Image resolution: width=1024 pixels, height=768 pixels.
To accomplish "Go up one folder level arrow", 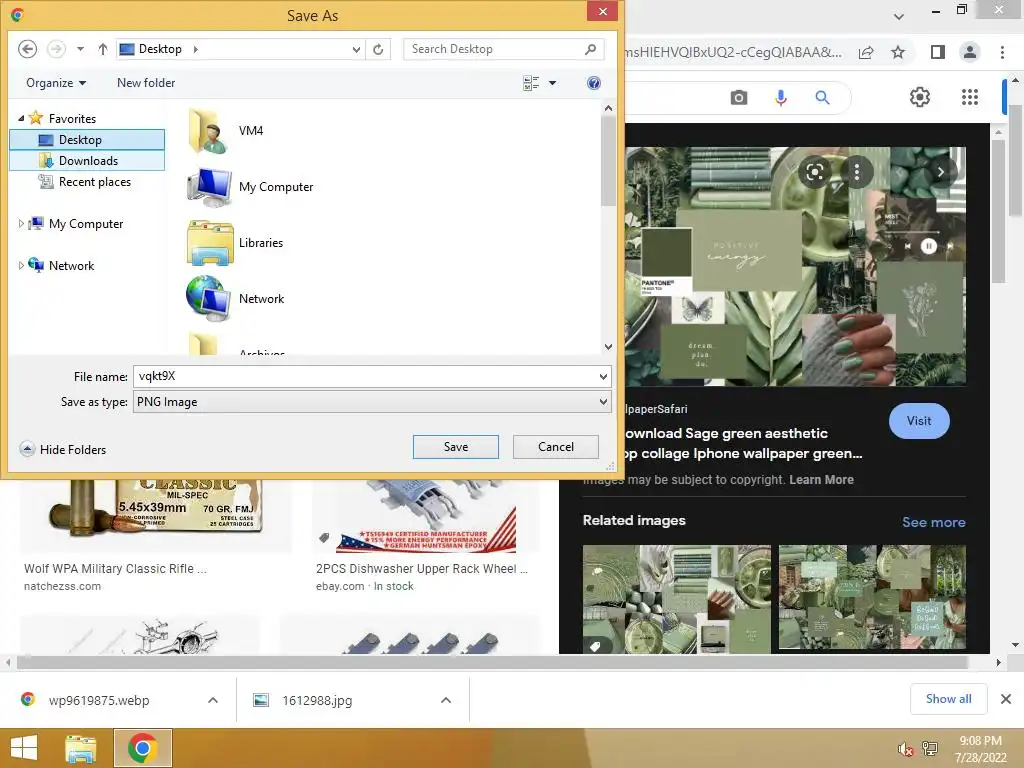I will (x=103, y=49).
